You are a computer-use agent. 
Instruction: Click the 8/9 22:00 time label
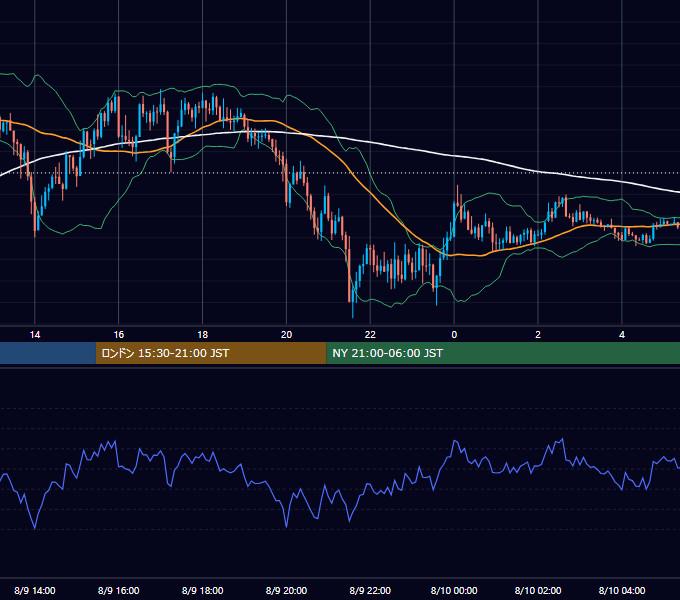(x=370, y=590)
